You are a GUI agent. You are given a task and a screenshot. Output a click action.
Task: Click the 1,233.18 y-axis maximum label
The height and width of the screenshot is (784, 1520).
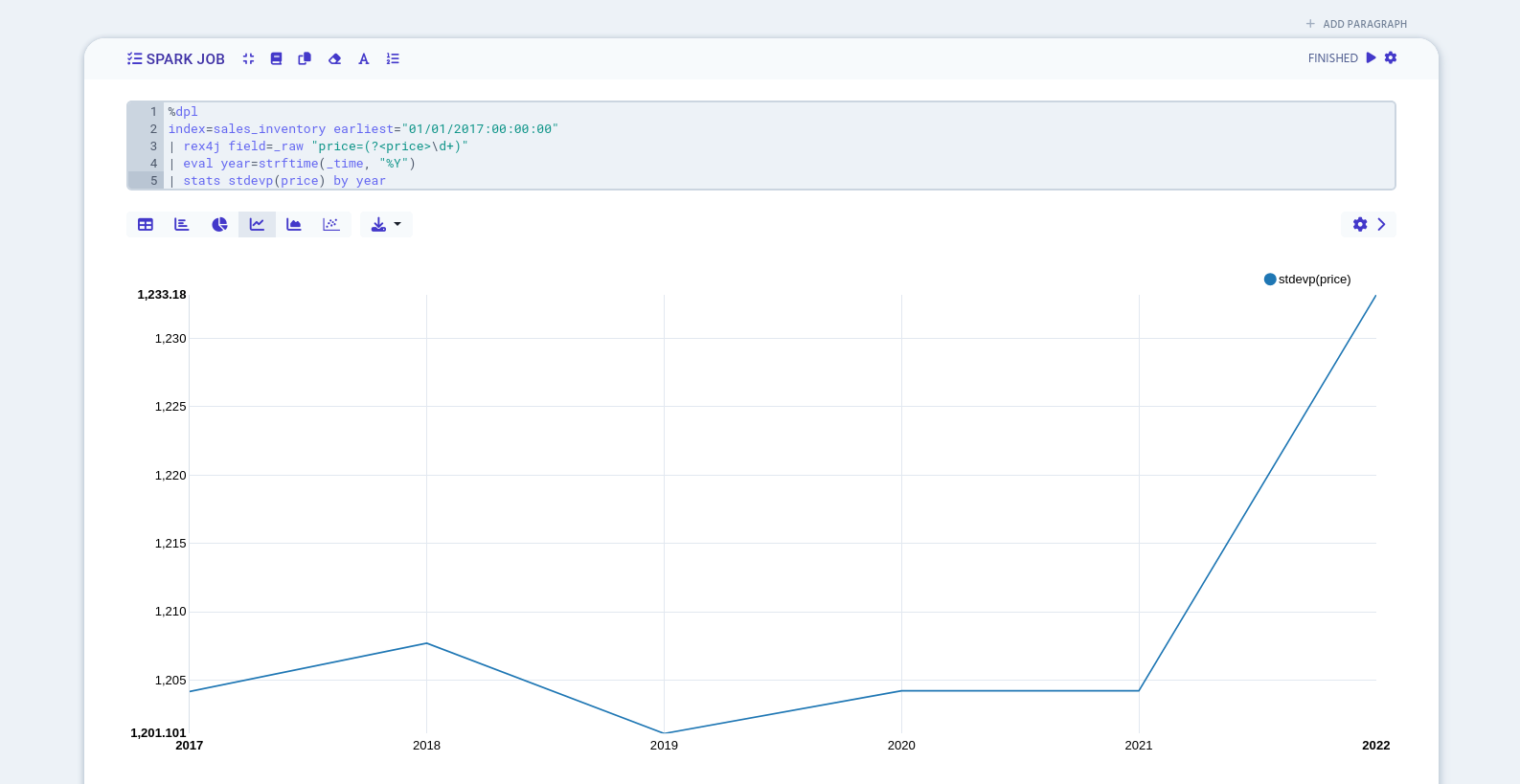[162, 295]
